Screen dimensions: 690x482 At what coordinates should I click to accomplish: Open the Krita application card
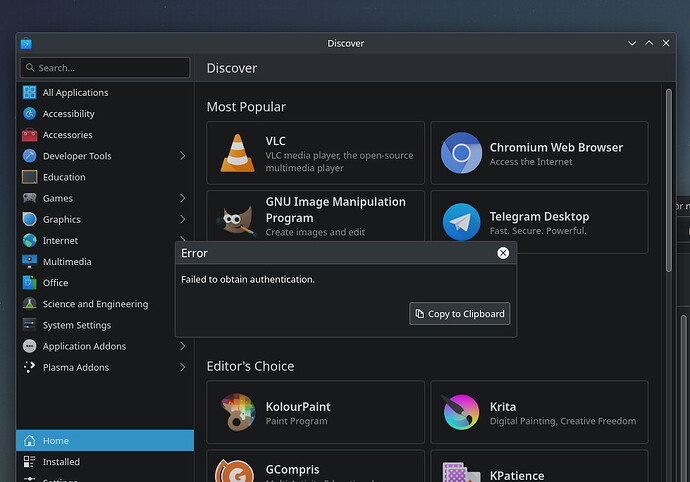pos(539,412)
